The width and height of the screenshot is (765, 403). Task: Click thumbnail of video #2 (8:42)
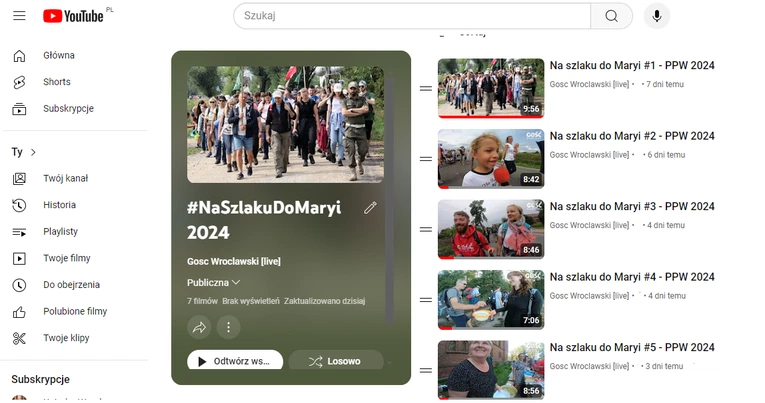(x=491, y=159)
